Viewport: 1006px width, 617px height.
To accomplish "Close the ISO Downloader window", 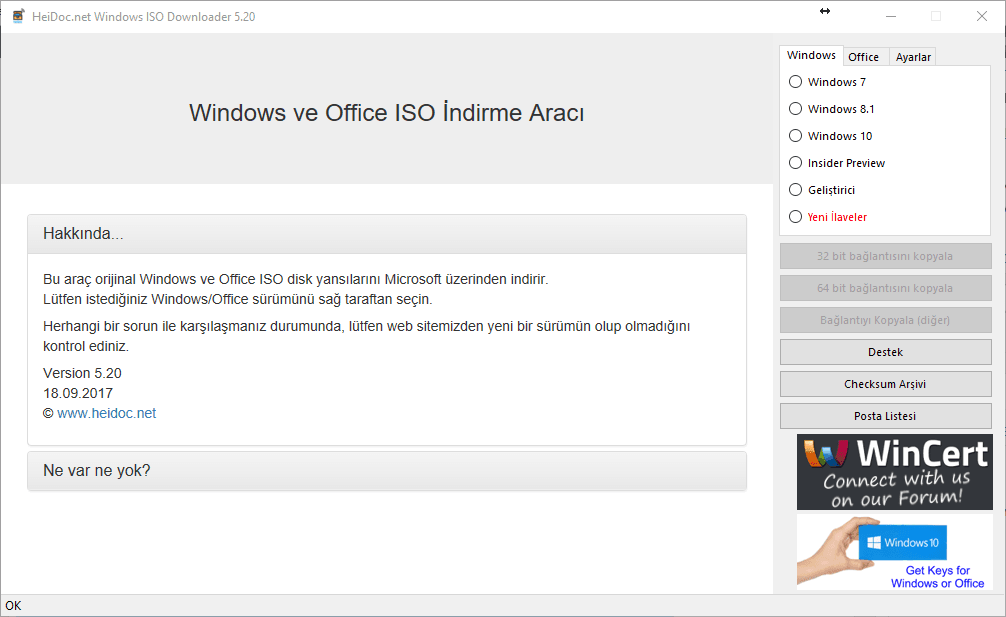I will pyautogui.click(x=982, y=16).
